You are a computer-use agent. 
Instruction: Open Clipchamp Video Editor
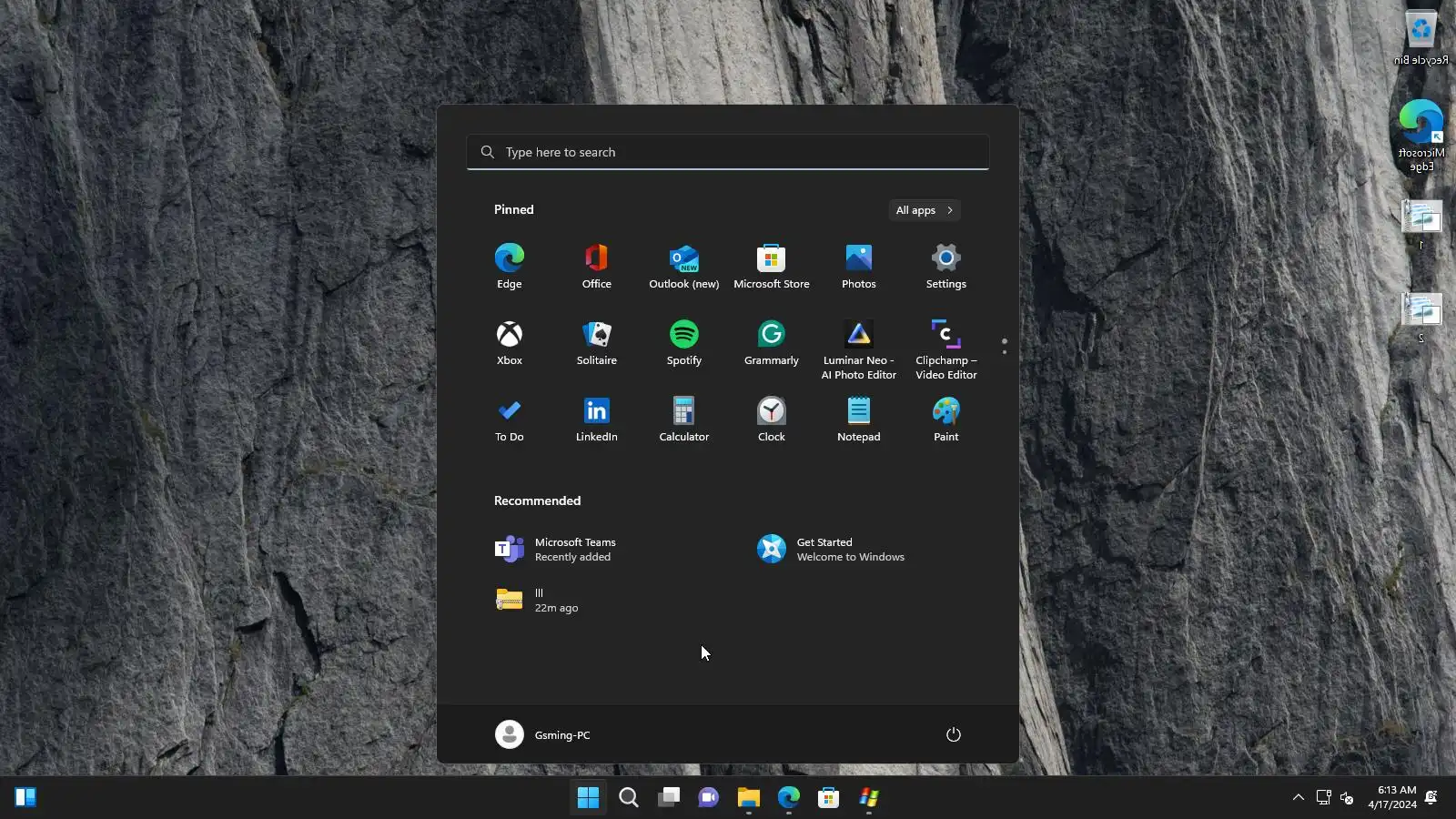(946, 349)
